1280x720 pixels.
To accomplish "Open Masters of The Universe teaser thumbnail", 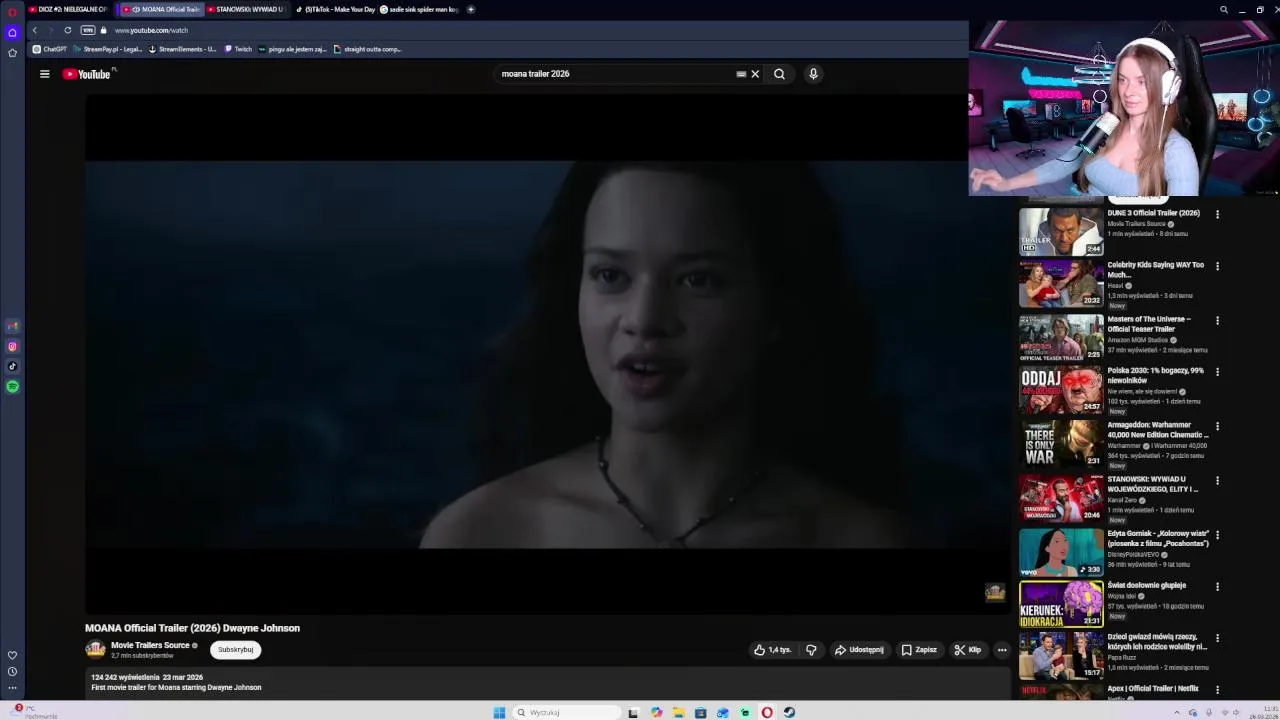I will tap(1061, 337).
